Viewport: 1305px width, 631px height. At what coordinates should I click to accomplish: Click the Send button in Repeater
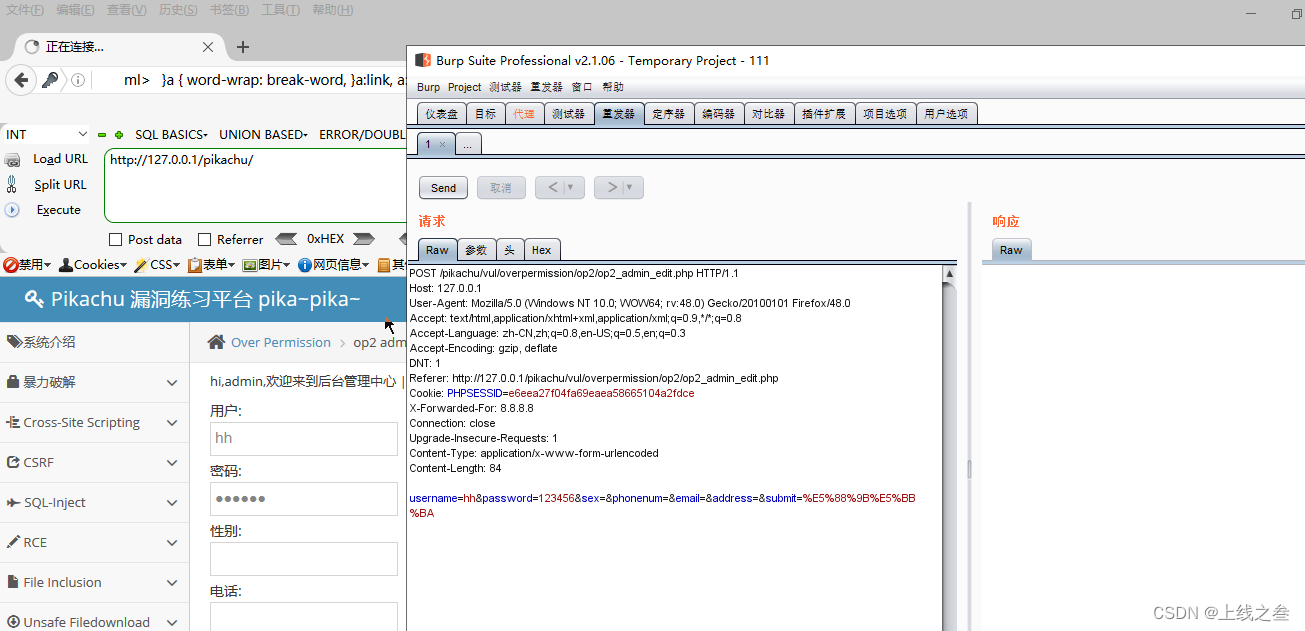coord(444,187)
